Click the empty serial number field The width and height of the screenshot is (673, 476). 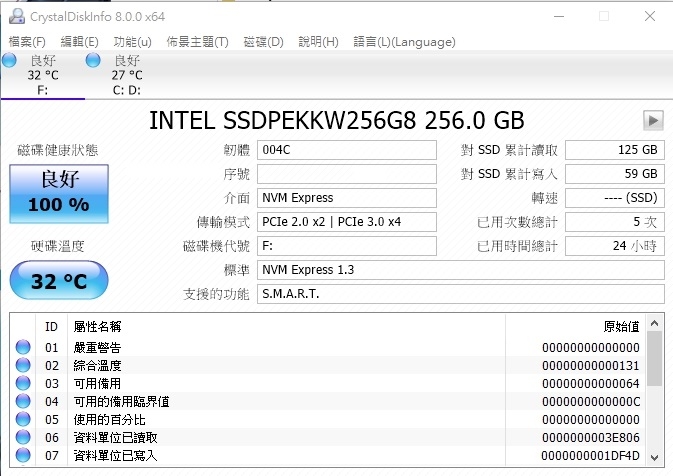(x=347, y=174)
